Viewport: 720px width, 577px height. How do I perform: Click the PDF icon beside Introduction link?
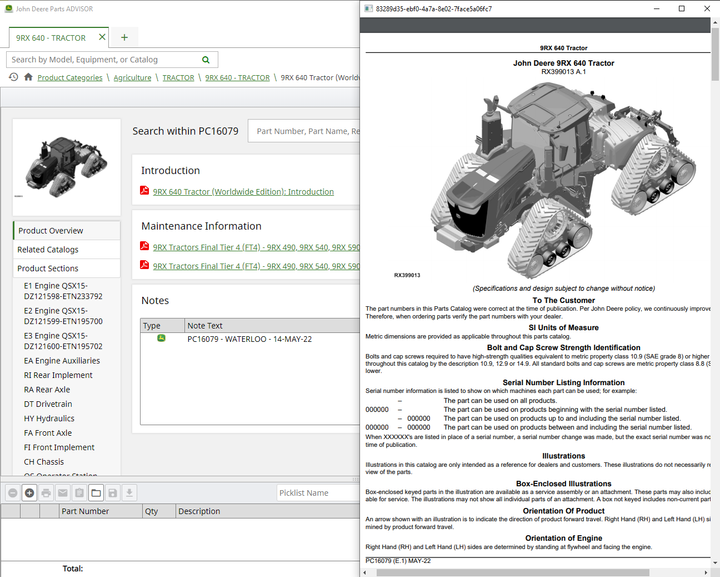coord(144,190)
